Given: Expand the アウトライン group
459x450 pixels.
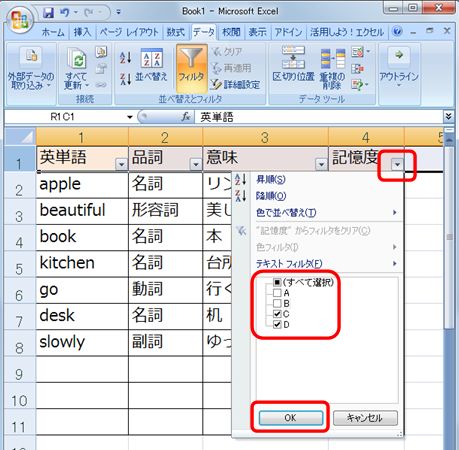Looking at the screenshot, I should tap(399, 67).
